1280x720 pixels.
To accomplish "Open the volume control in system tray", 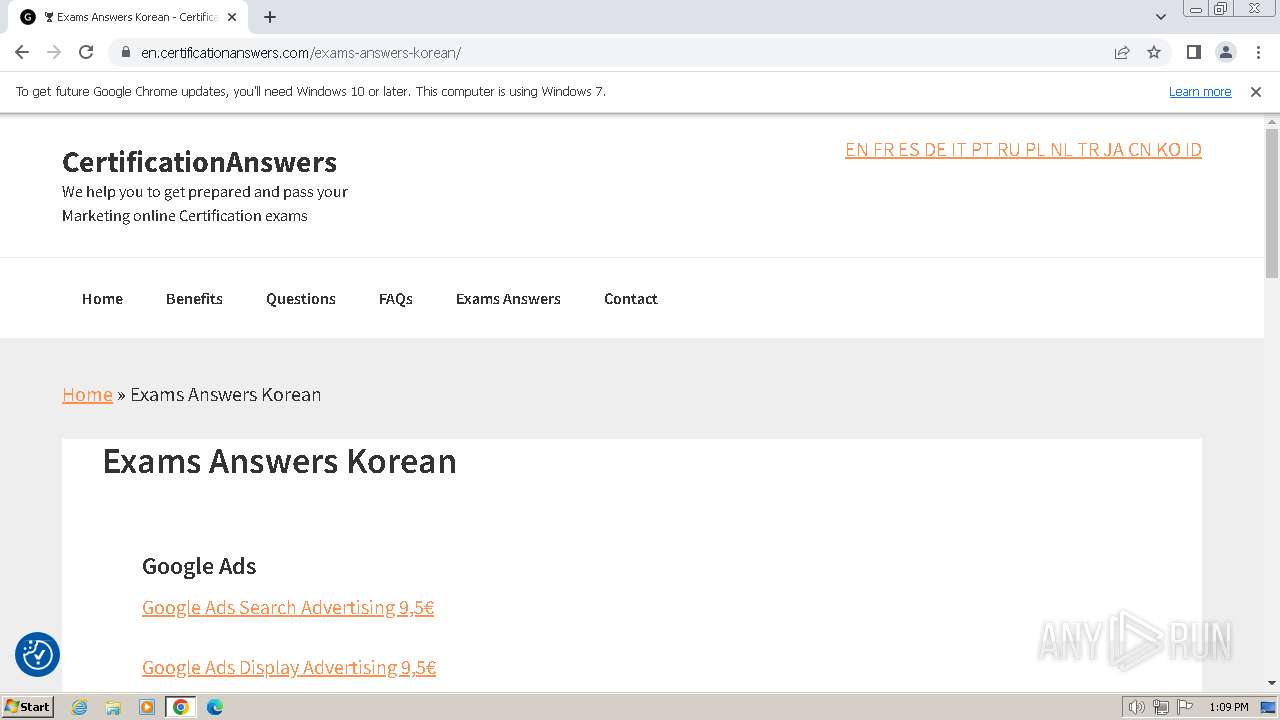I will 1136,707.
